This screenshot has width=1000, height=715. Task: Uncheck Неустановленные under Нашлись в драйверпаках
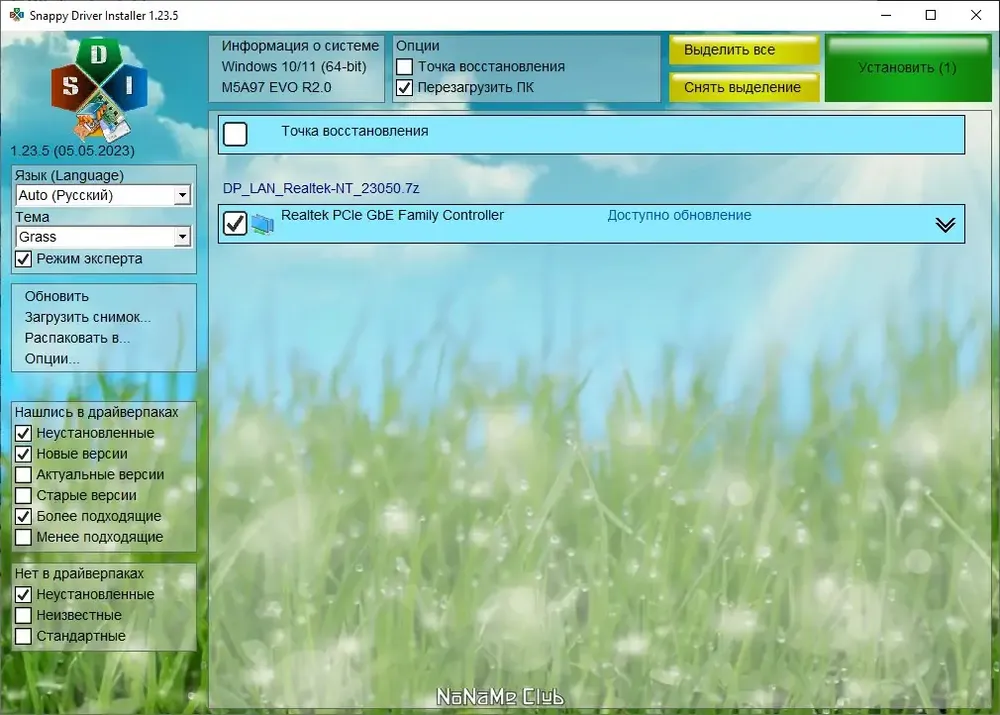click(24, 433)
